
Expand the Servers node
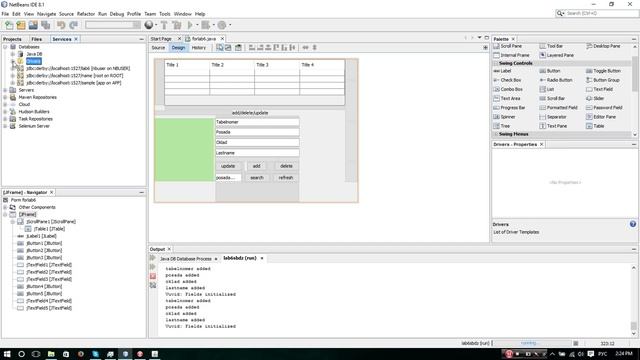5,90
